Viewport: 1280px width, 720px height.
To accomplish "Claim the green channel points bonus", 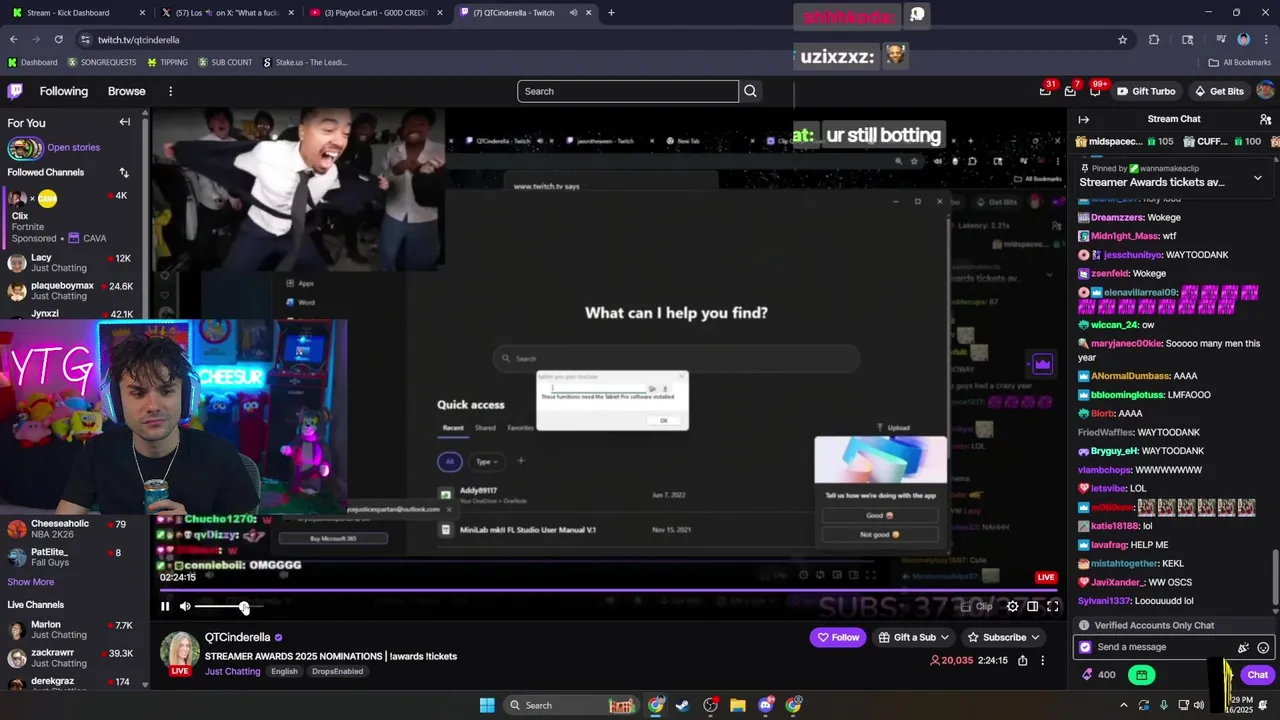I will (1141, 675).
